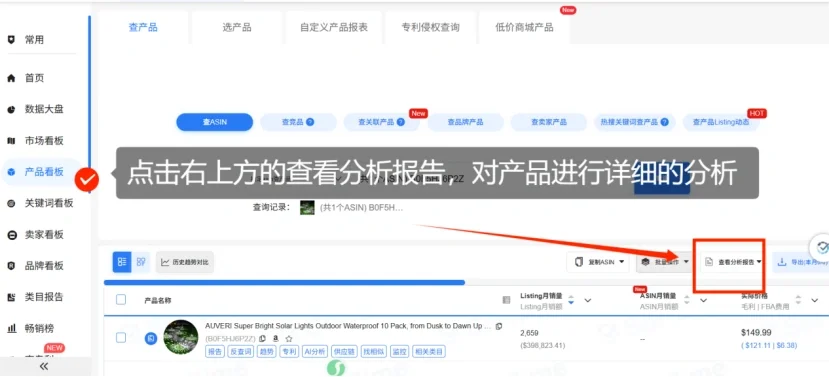The image size is (829, 377).
Task: Select the 查品牌产品 query mode
Action: click(x=465, y=122)
